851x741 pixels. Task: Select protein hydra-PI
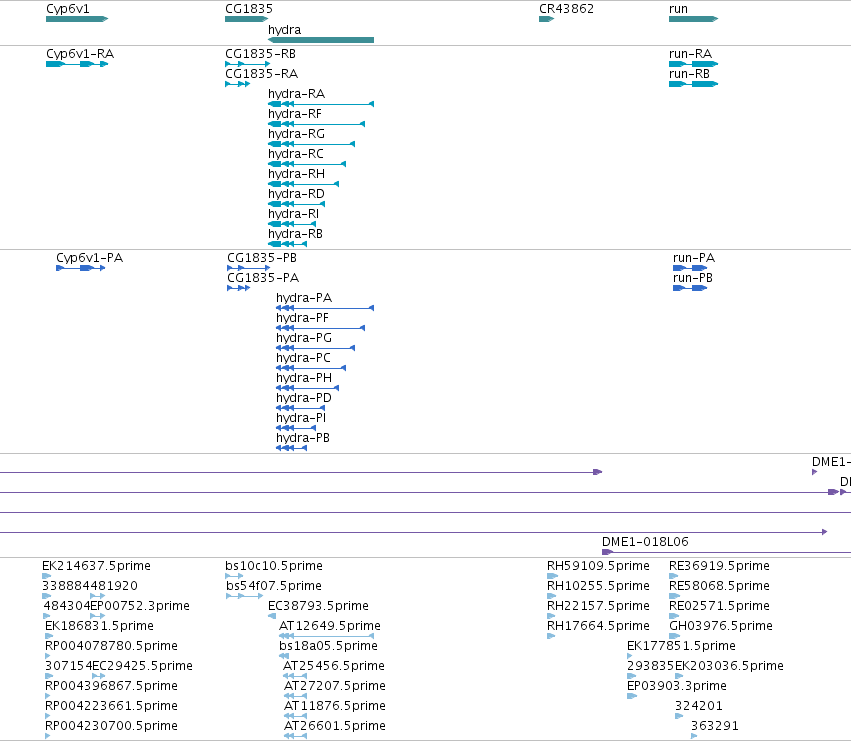301,418
